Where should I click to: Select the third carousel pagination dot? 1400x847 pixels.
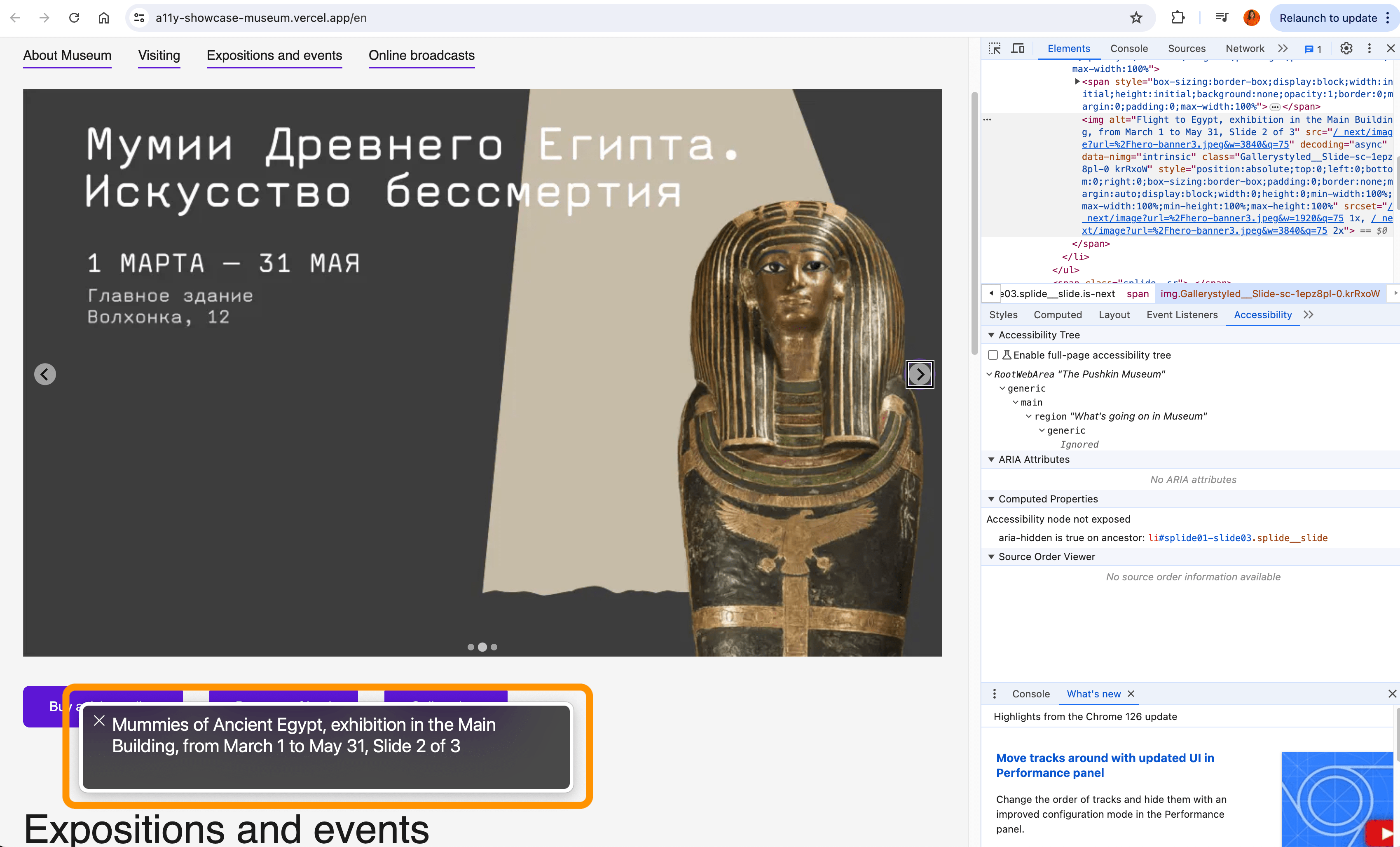494,647
